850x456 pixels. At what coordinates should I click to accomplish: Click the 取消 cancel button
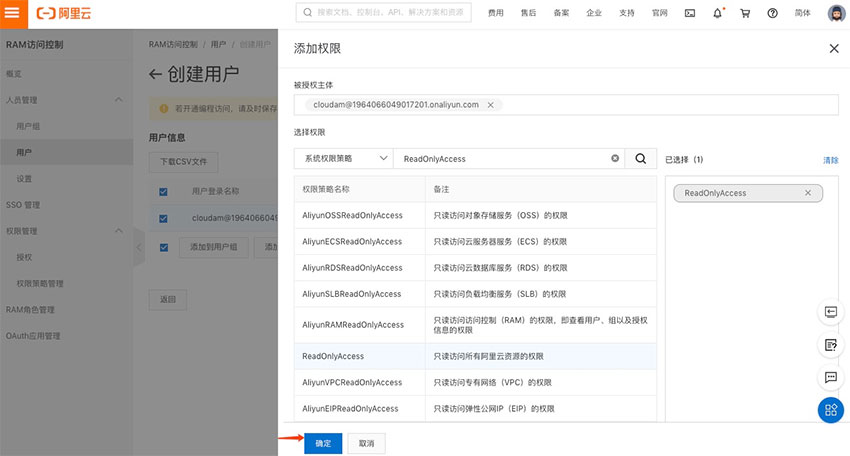[366, 444]
